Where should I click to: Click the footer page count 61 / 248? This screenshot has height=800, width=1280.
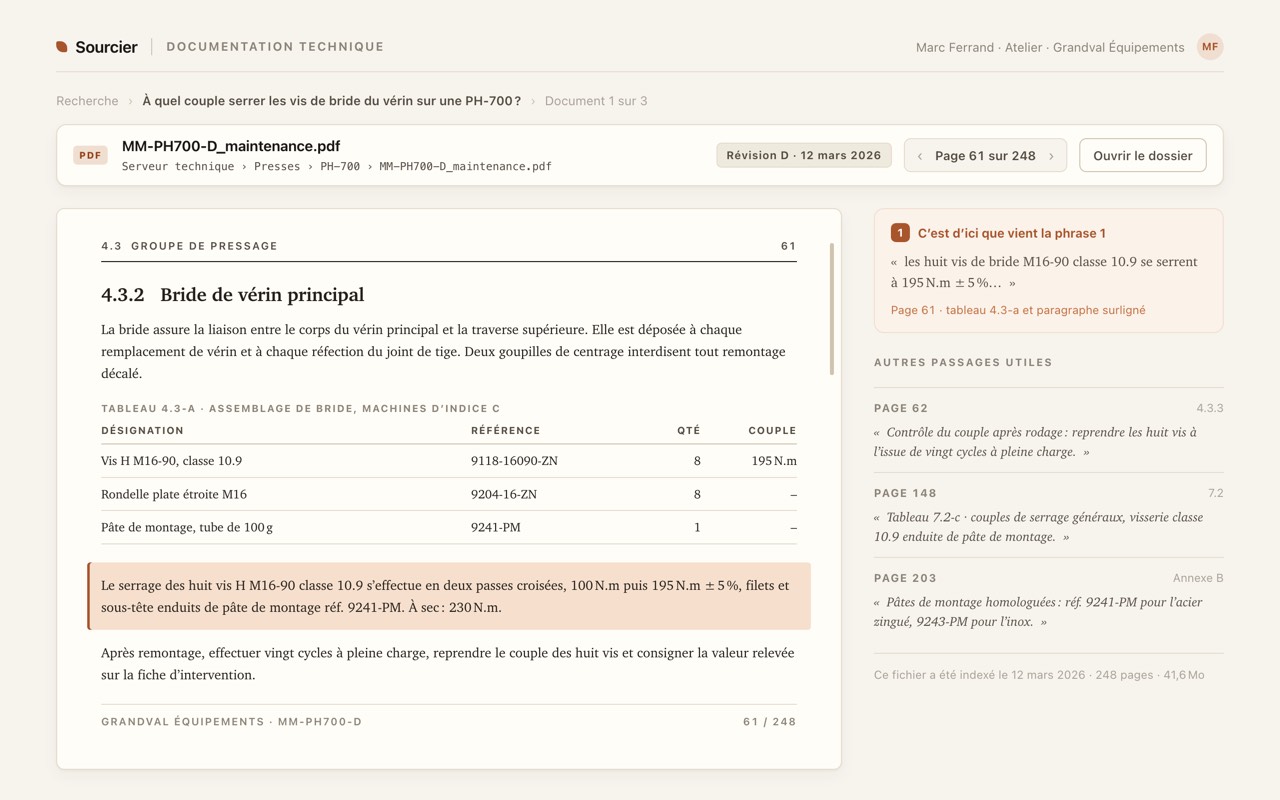click(x=769, y=722)
